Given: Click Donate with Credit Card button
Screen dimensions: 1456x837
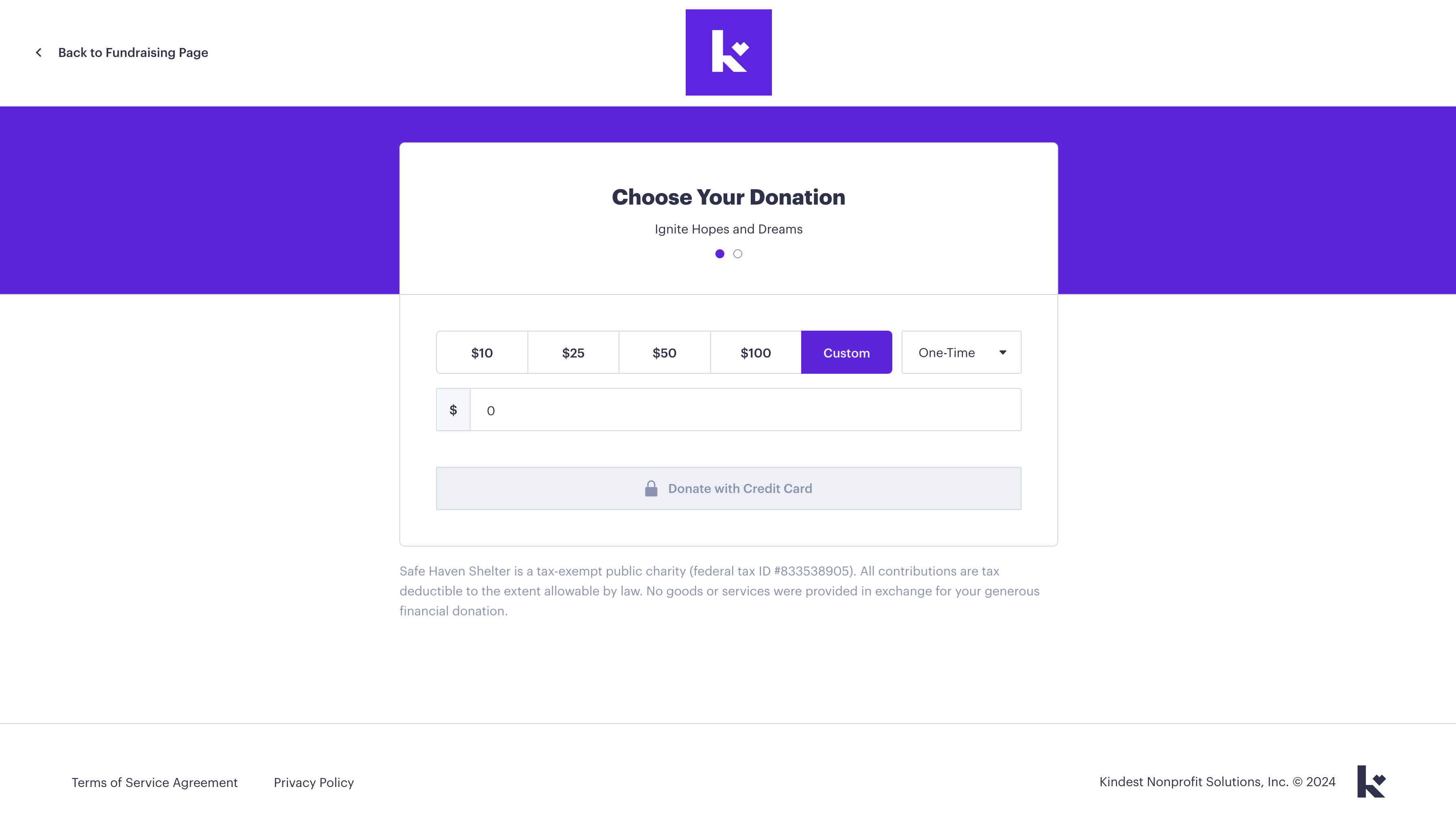Looking at the screenshot, I should [728, 488].
